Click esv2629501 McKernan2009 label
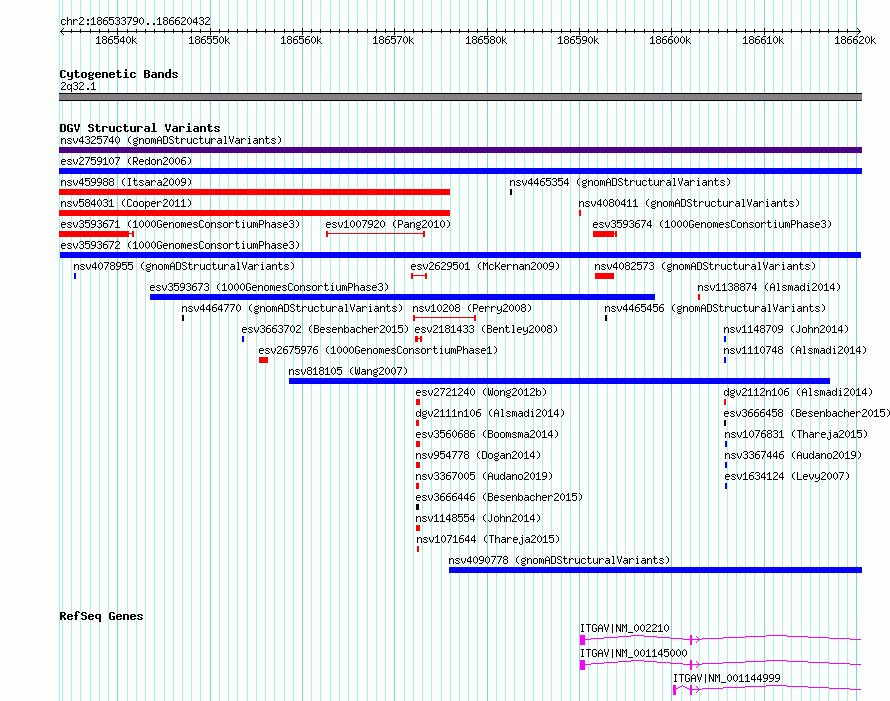The width and height of the screenshot is (890, 701). tap(485, 266)
